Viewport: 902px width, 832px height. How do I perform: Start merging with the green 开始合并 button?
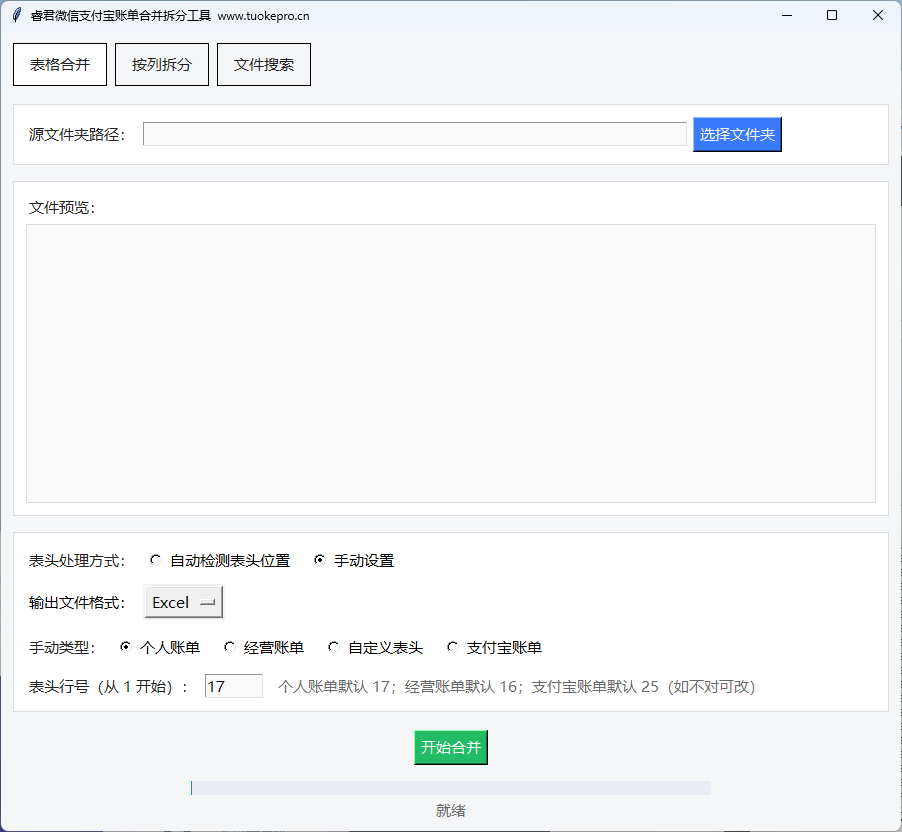tap(451, 748)
